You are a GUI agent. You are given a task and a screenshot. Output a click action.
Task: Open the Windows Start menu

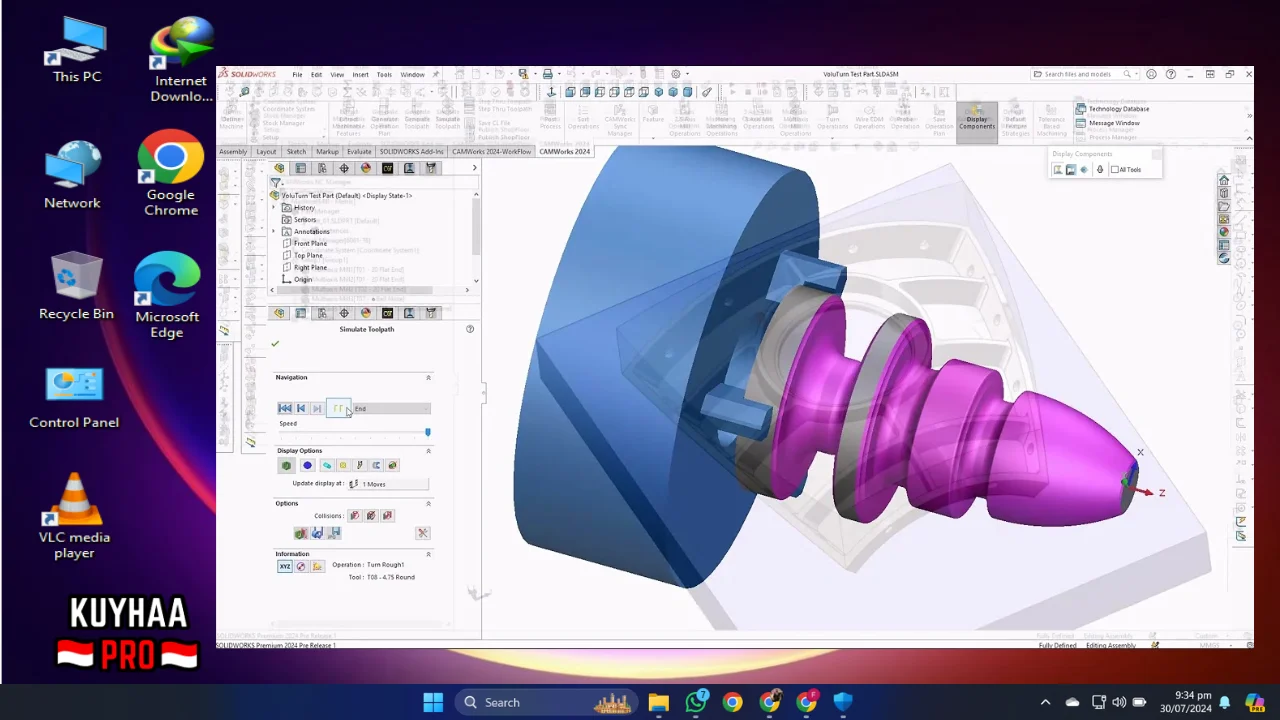(x=433, y=702)
